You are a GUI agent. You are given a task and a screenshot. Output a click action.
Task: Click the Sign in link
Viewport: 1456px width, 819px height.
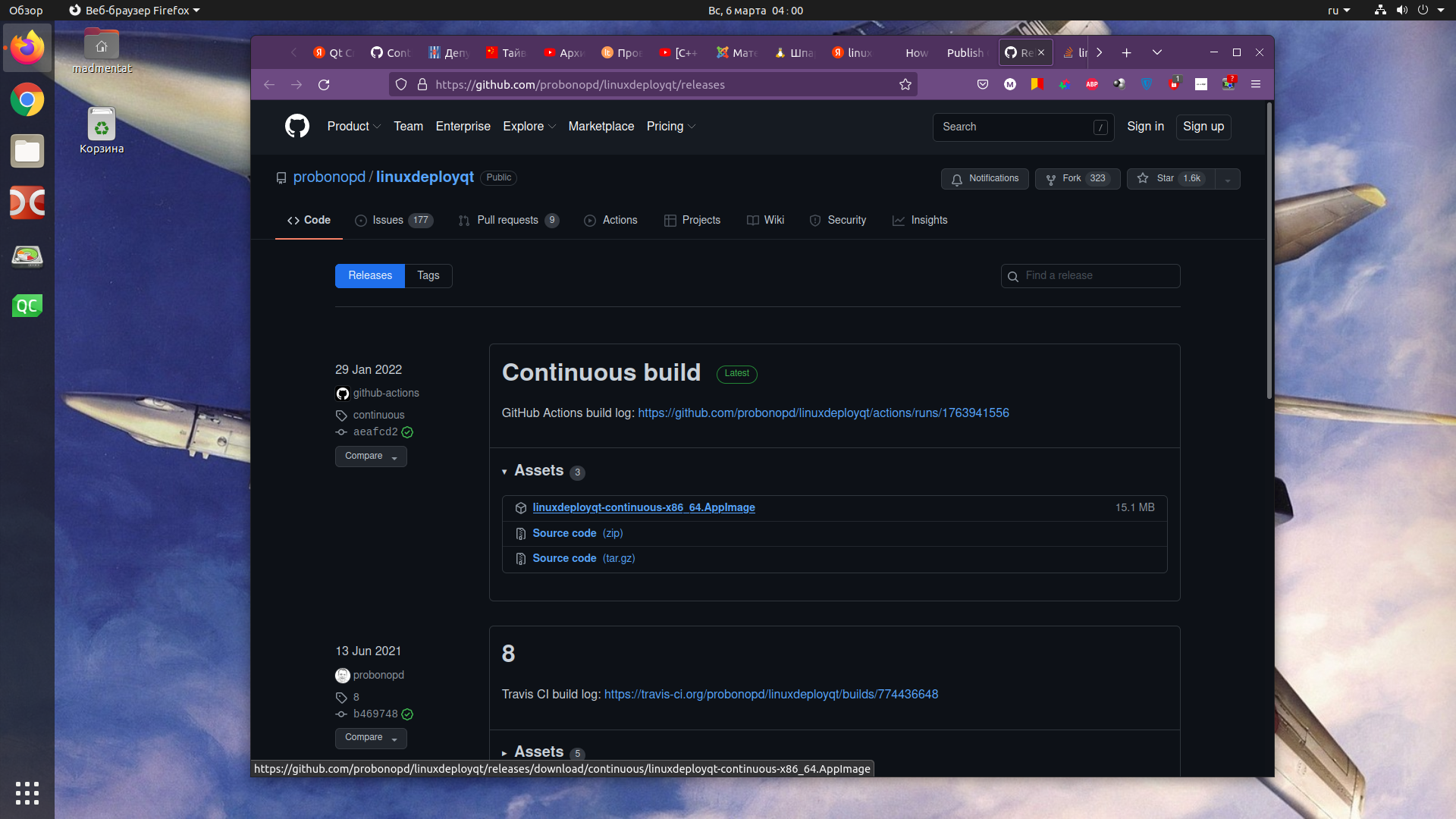coord(1145,126)
